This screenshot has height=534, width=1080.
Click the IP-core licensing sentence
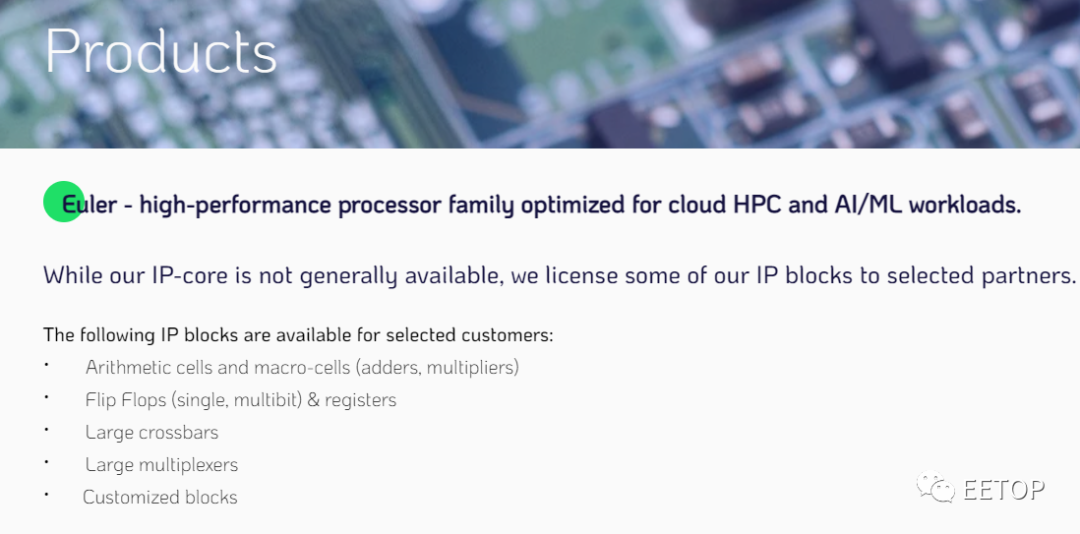tap(559, 276)
